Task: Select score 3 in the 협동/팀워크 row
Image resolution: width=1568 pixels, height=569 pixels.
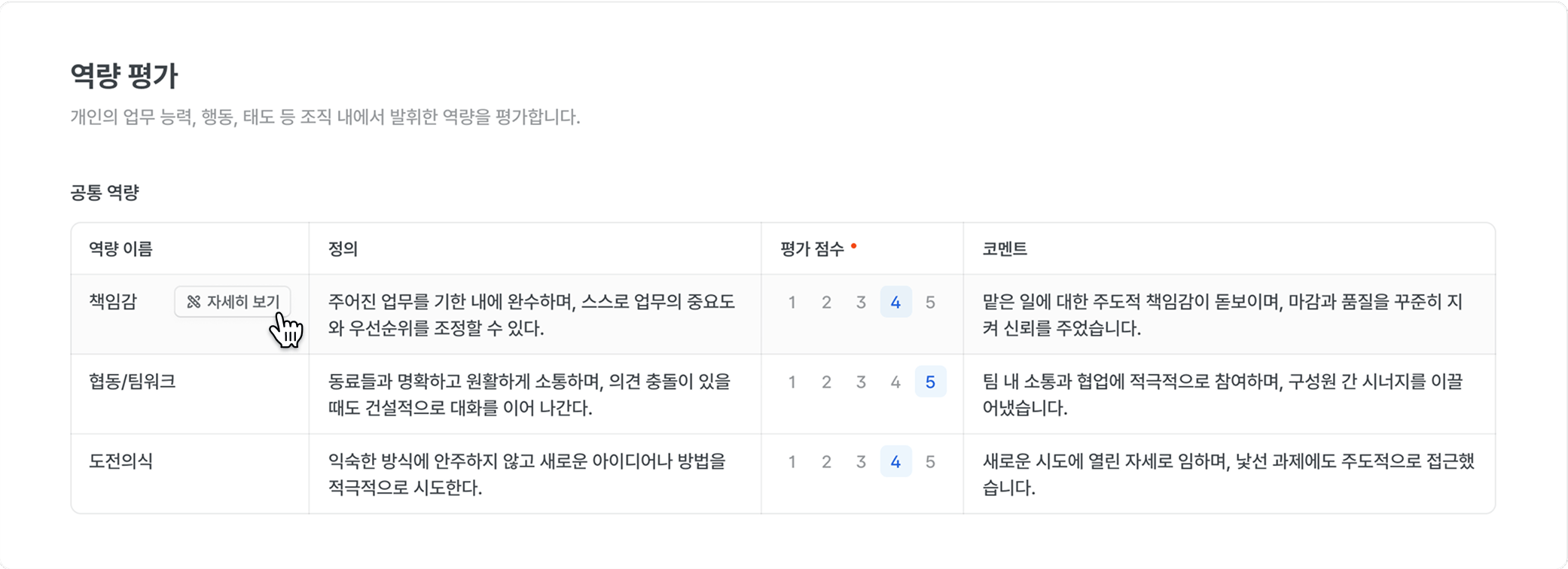Action: 861,382
